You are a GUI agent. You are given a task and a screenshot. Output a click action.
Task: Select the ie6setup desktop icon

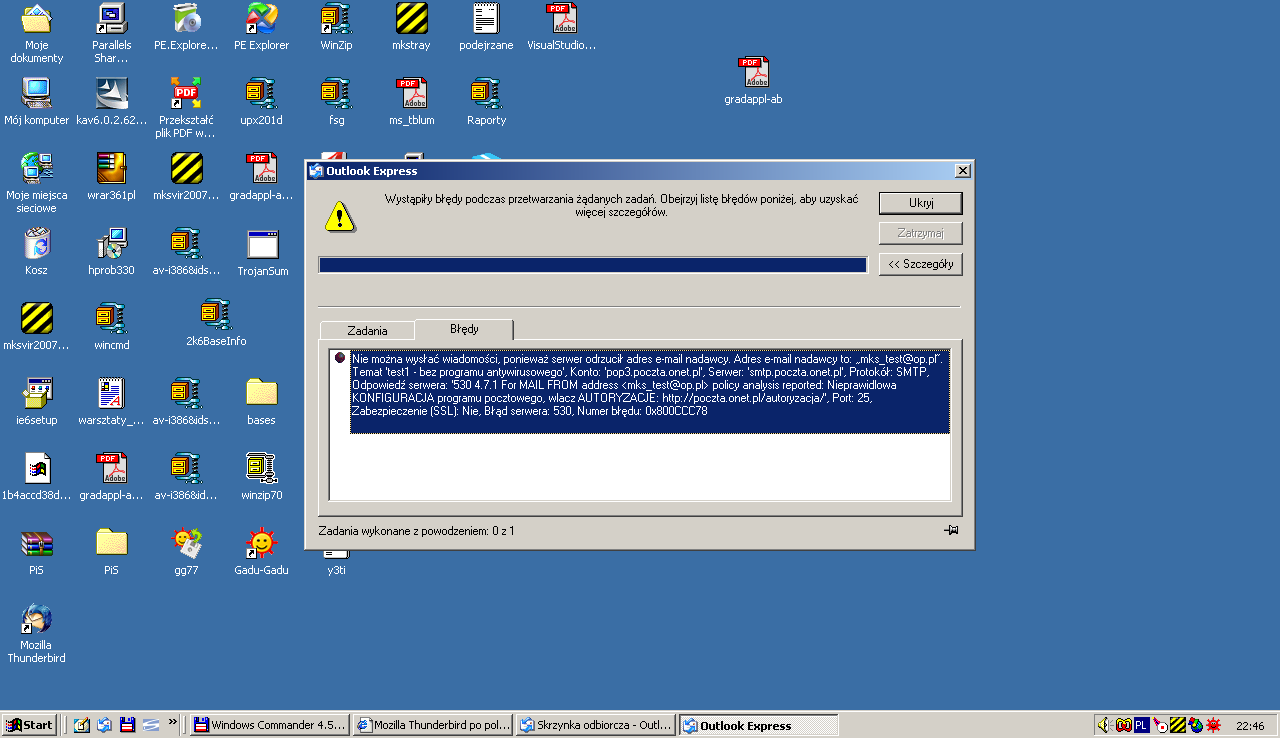click(37, 402)
